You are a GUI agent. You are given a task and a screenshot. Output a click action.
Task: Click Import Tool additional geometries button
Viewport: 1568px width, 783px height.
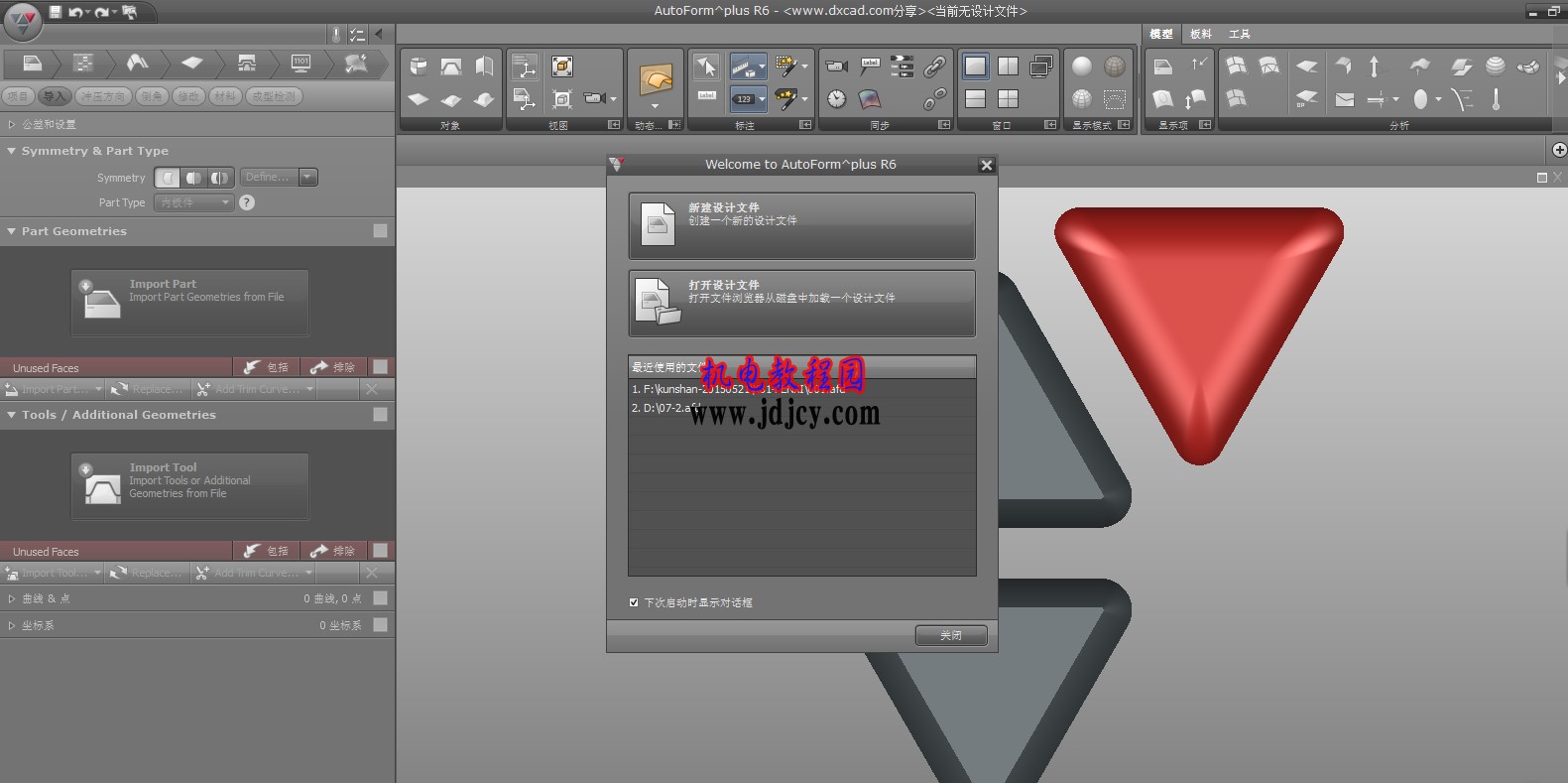(190, 486)
